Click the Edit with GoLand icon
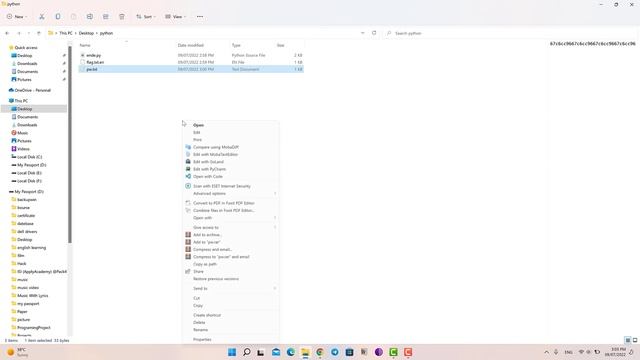 click(188, 162)
